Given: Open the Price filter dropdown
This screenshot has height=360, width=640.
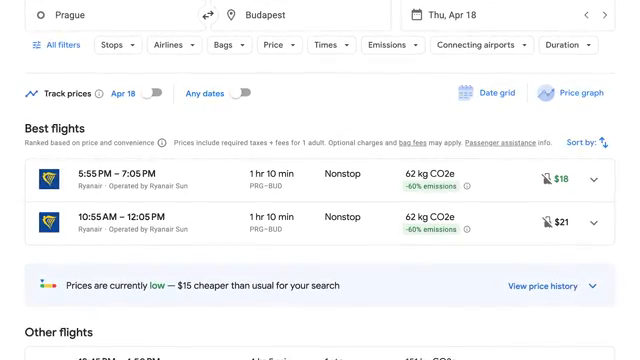Looking at the screenshot, I should coord(280,45).
